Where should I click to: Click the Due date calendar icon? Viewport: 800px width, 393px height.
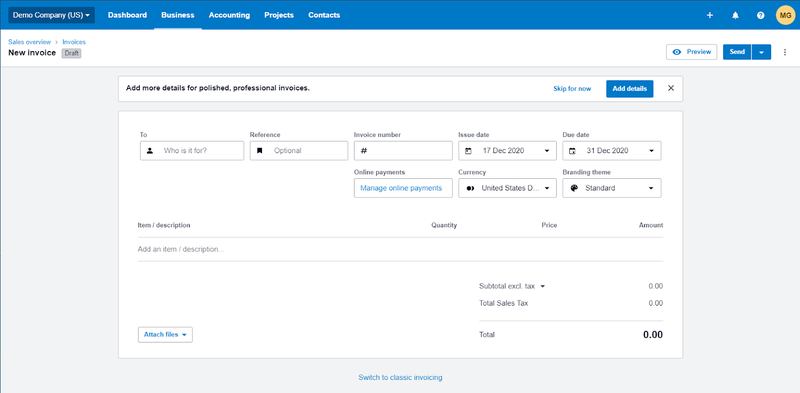572,151
